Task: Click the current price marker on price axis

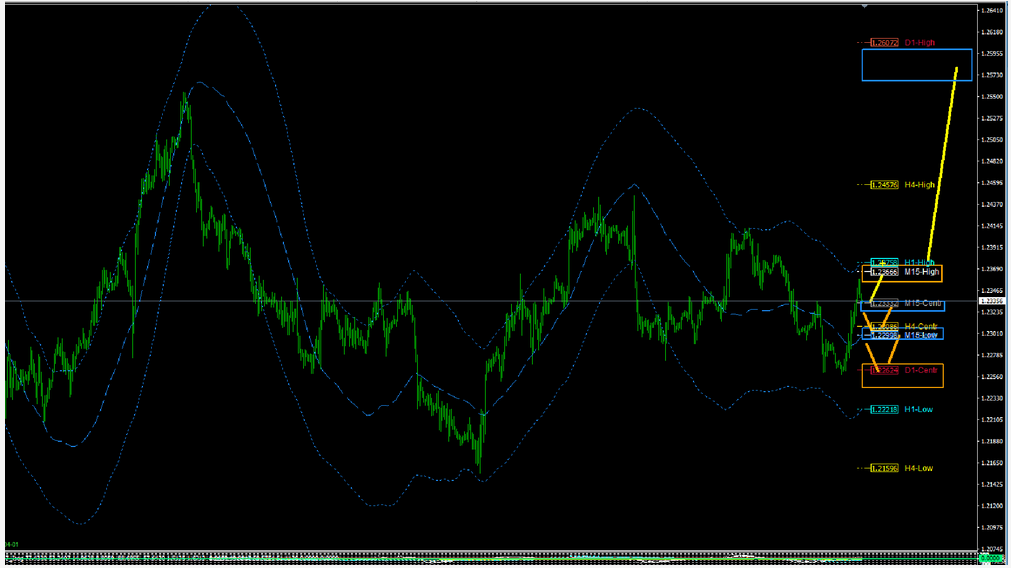Action: coord(992,300)
